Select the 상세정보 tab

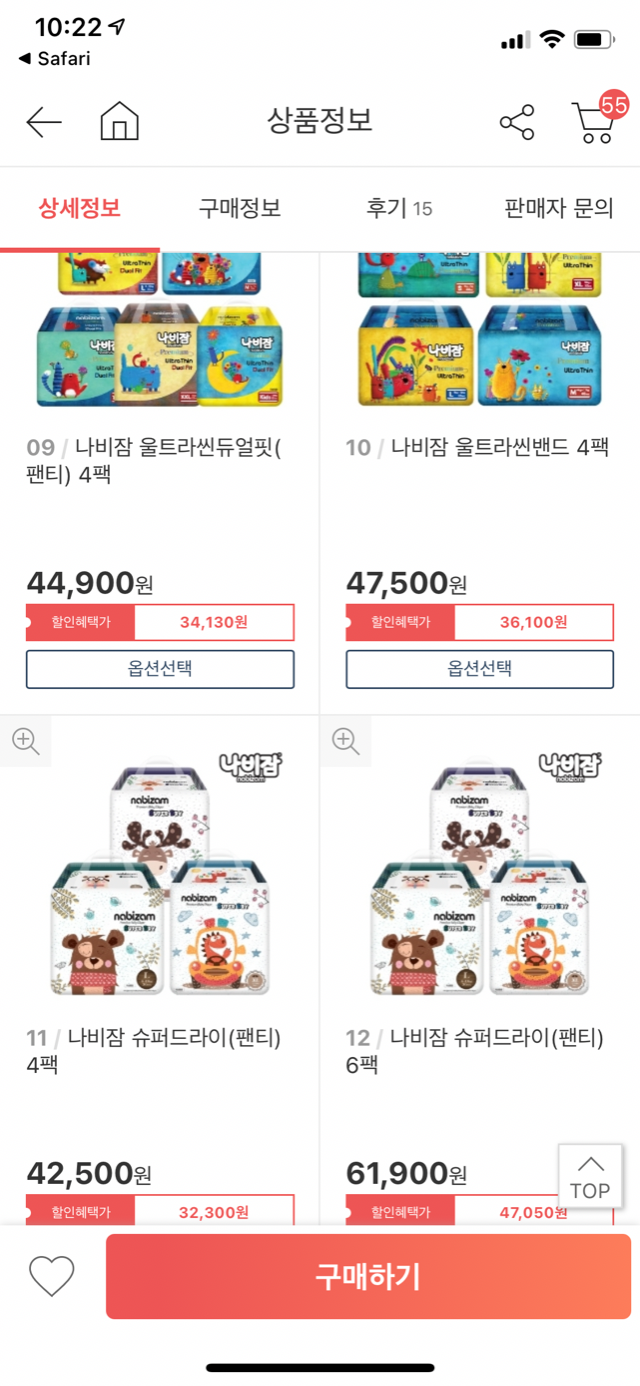pos(80,208)
